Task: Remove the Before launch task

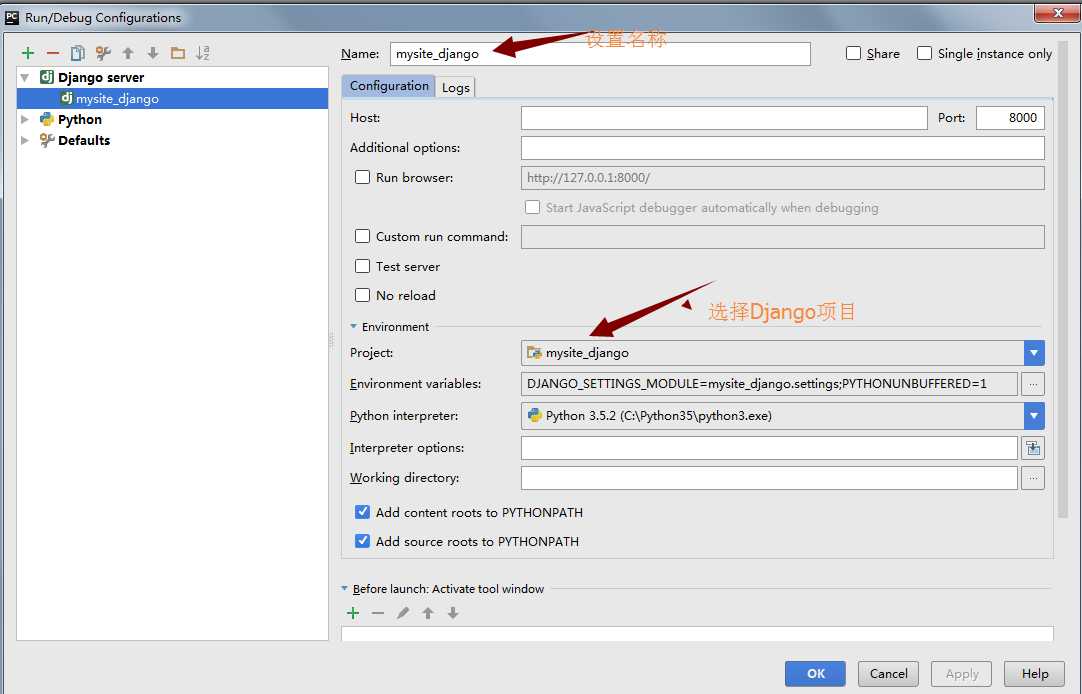Action: tap(377, 613)
